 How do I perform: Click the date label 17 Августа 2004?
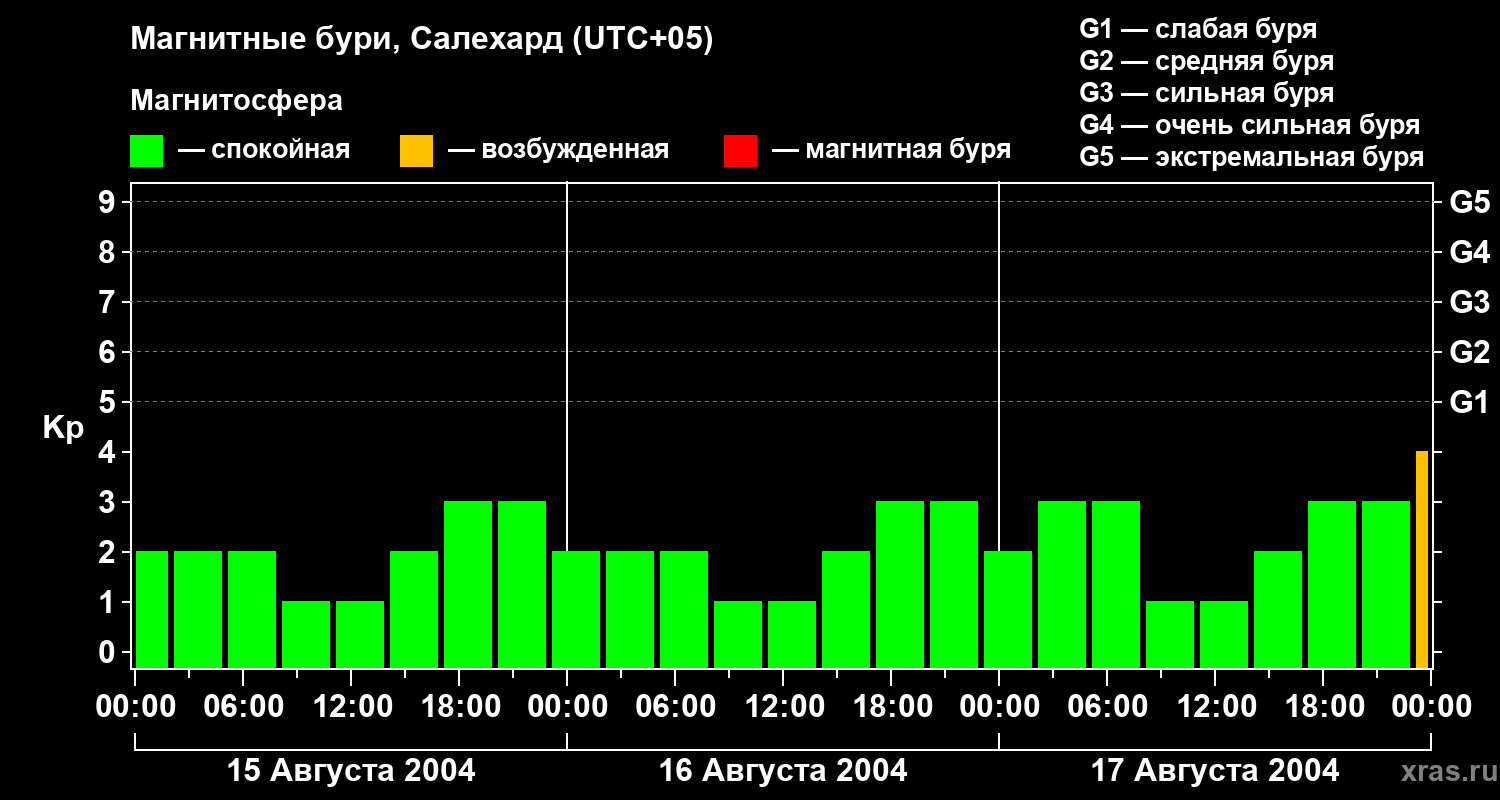pos(1215,771)
